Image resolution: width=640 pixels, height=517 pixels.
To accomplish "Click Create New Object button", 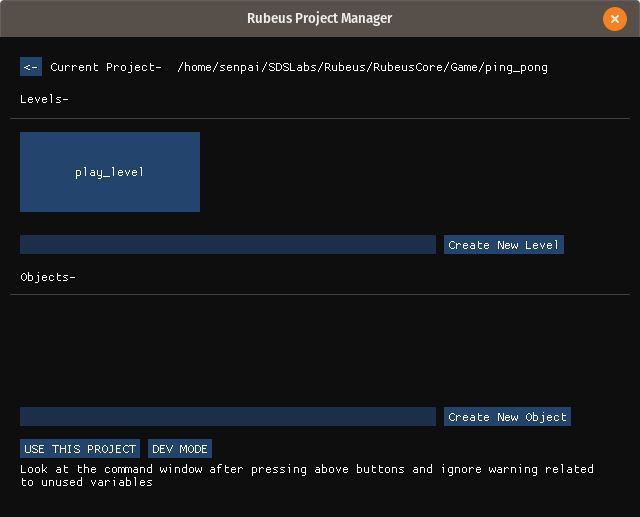I will [507, 417].
